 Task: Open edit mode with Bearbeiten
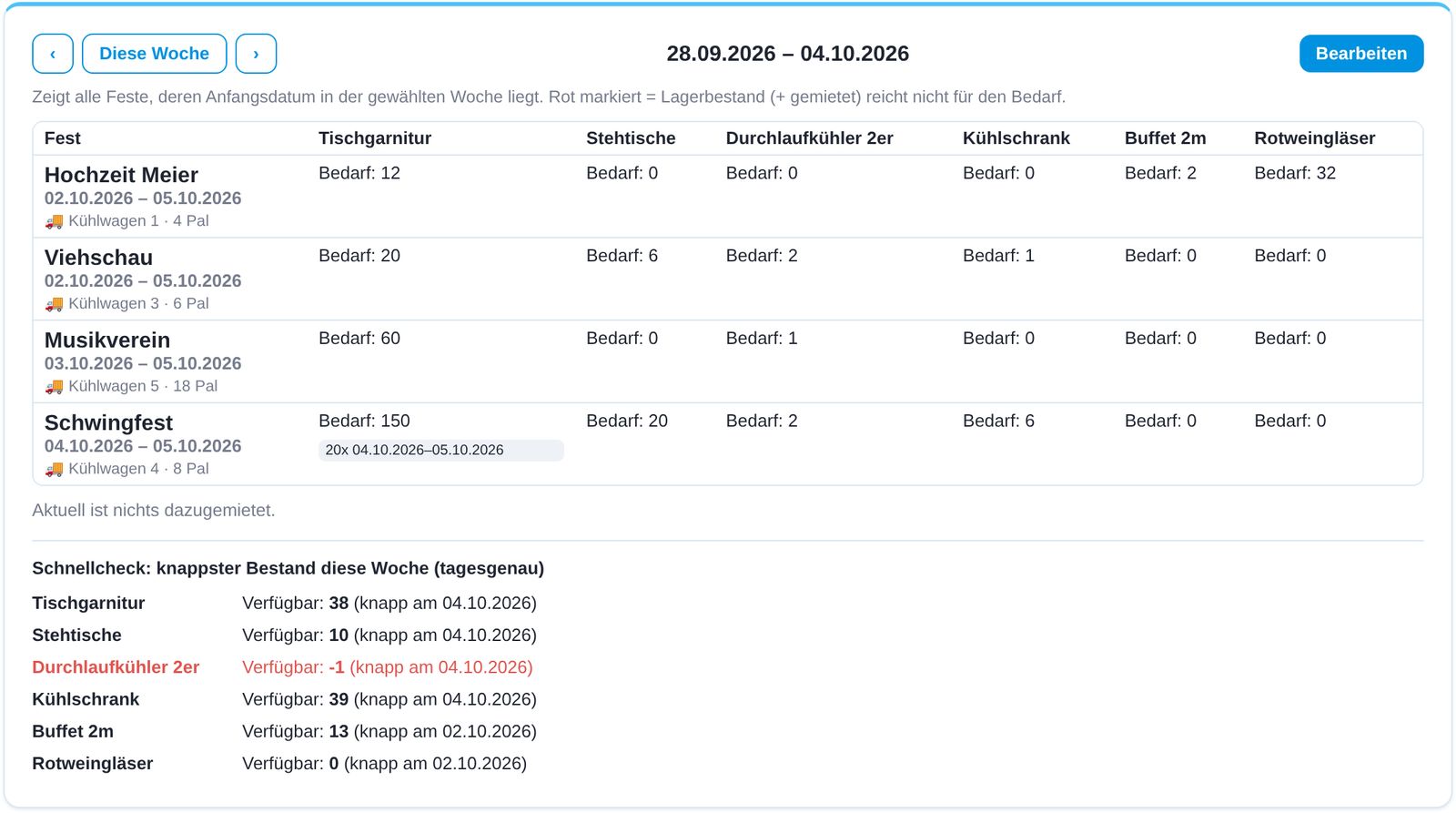point(1361,54)
